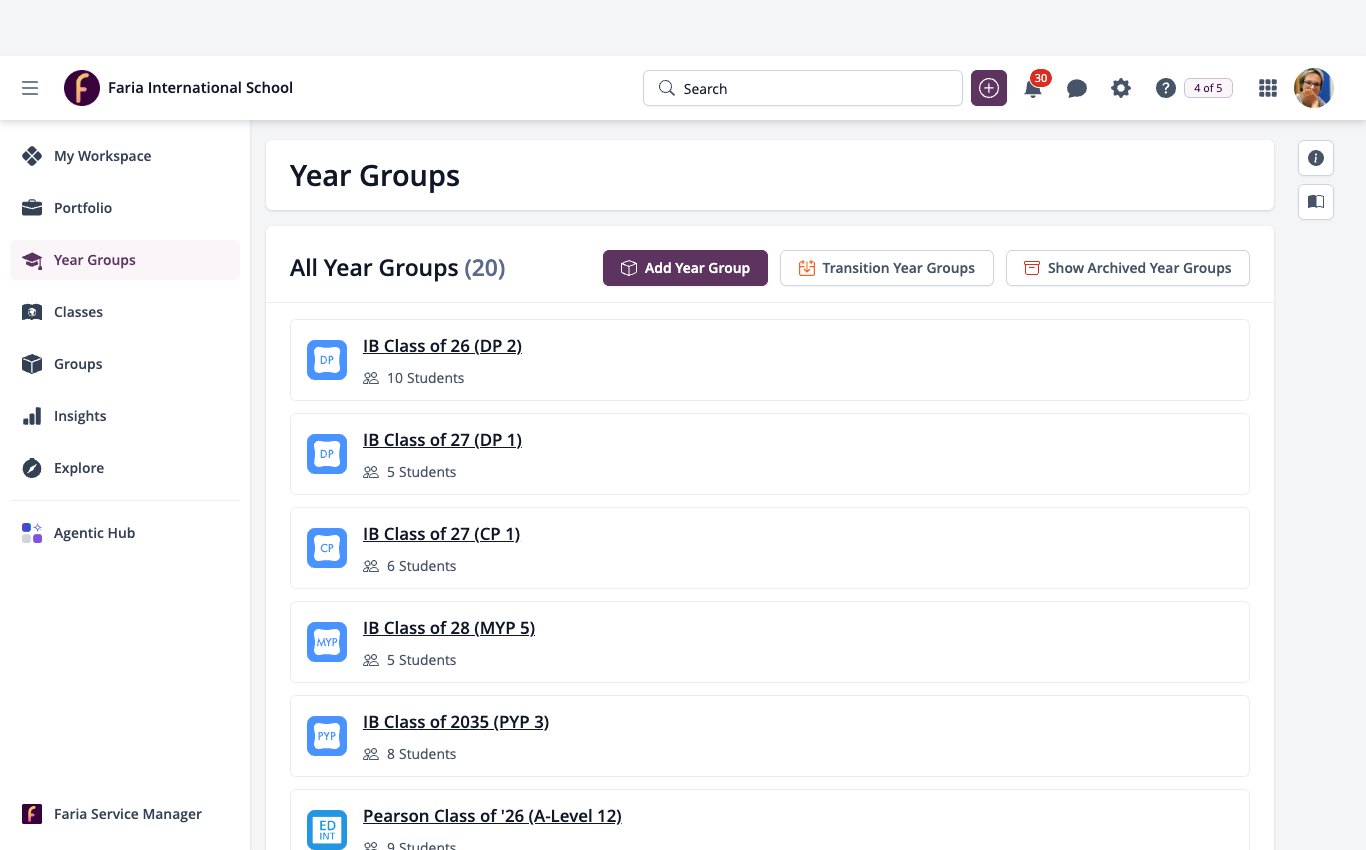Click the MYP programme badge icon
The height and width of the screenshot is (850, 1366).
[x=327, y=642]
